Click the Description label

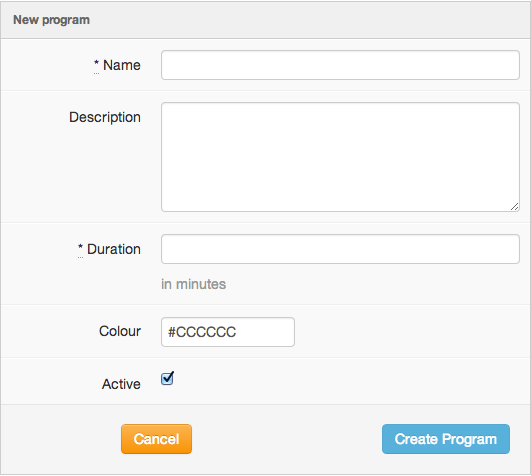pos(105,117)
